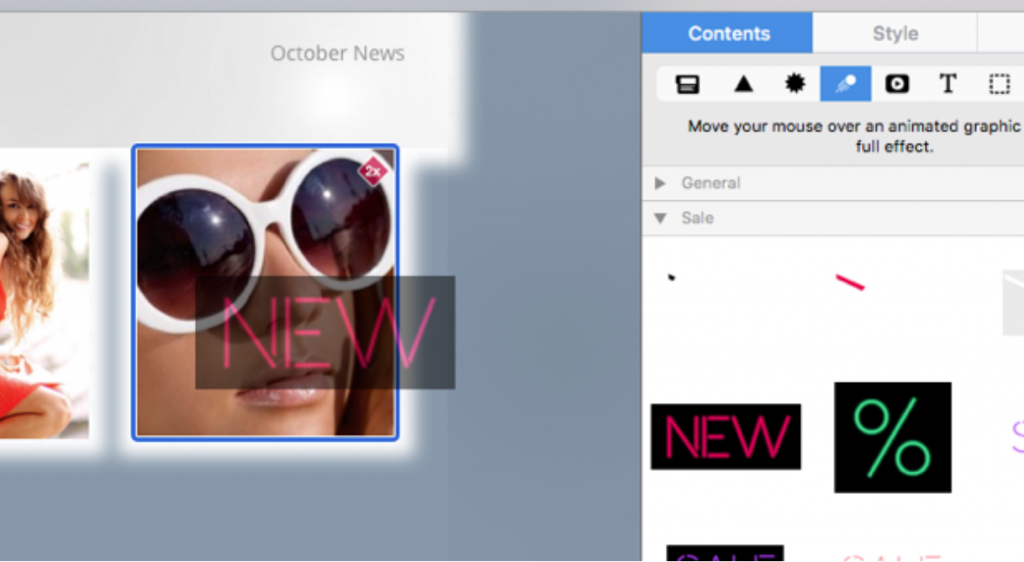
Task: Select the NEW overlay graphic on canvas
Action: click(x=325, y=333)
